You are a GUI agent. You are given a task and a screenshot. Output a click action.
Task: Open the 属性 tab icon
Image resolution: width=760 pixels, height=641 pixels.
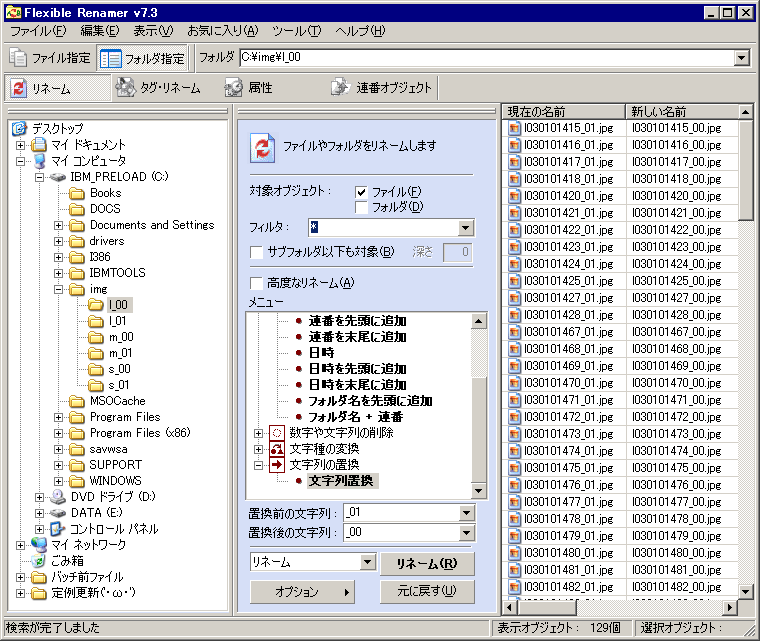click(x=233, y=88)
